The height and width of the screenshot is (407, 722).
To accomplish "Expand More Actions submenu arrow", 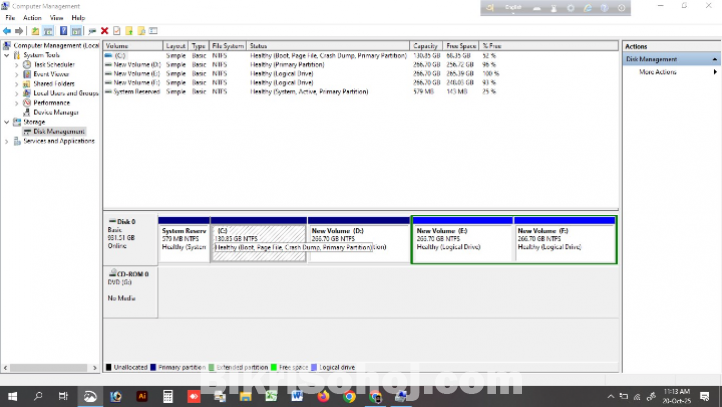I will coord(715,72).
